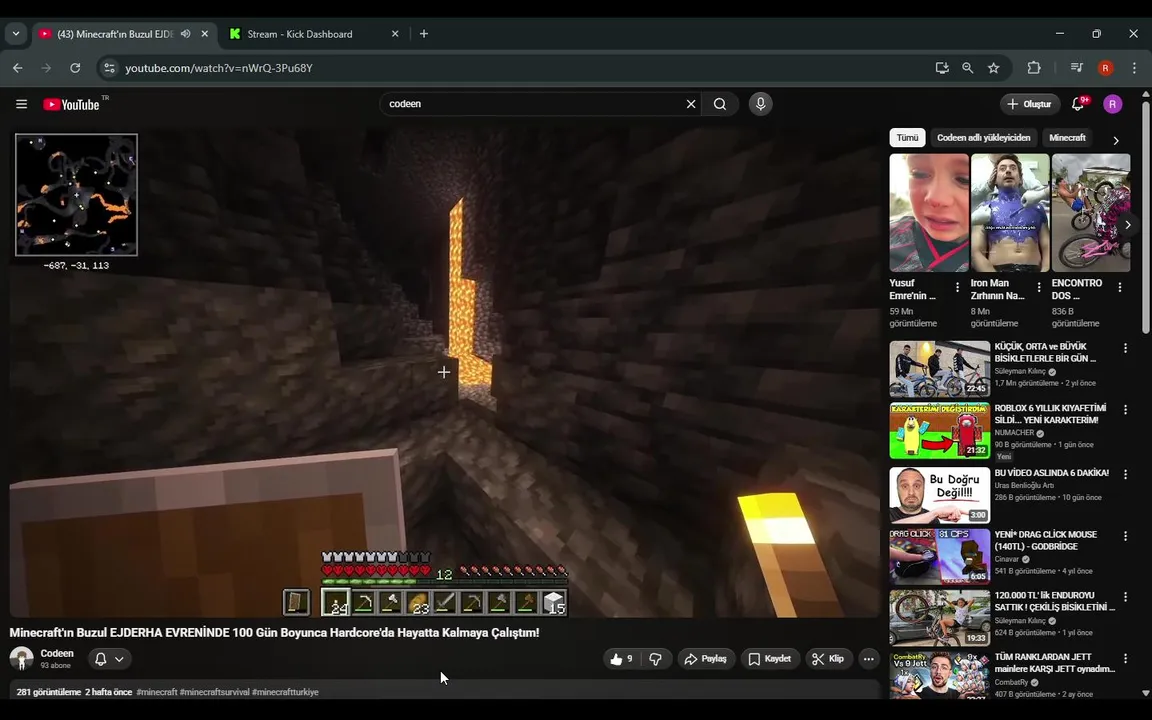Open options for ENCONTRO DOS short

pyautogui.click(x=1119, y=287)
